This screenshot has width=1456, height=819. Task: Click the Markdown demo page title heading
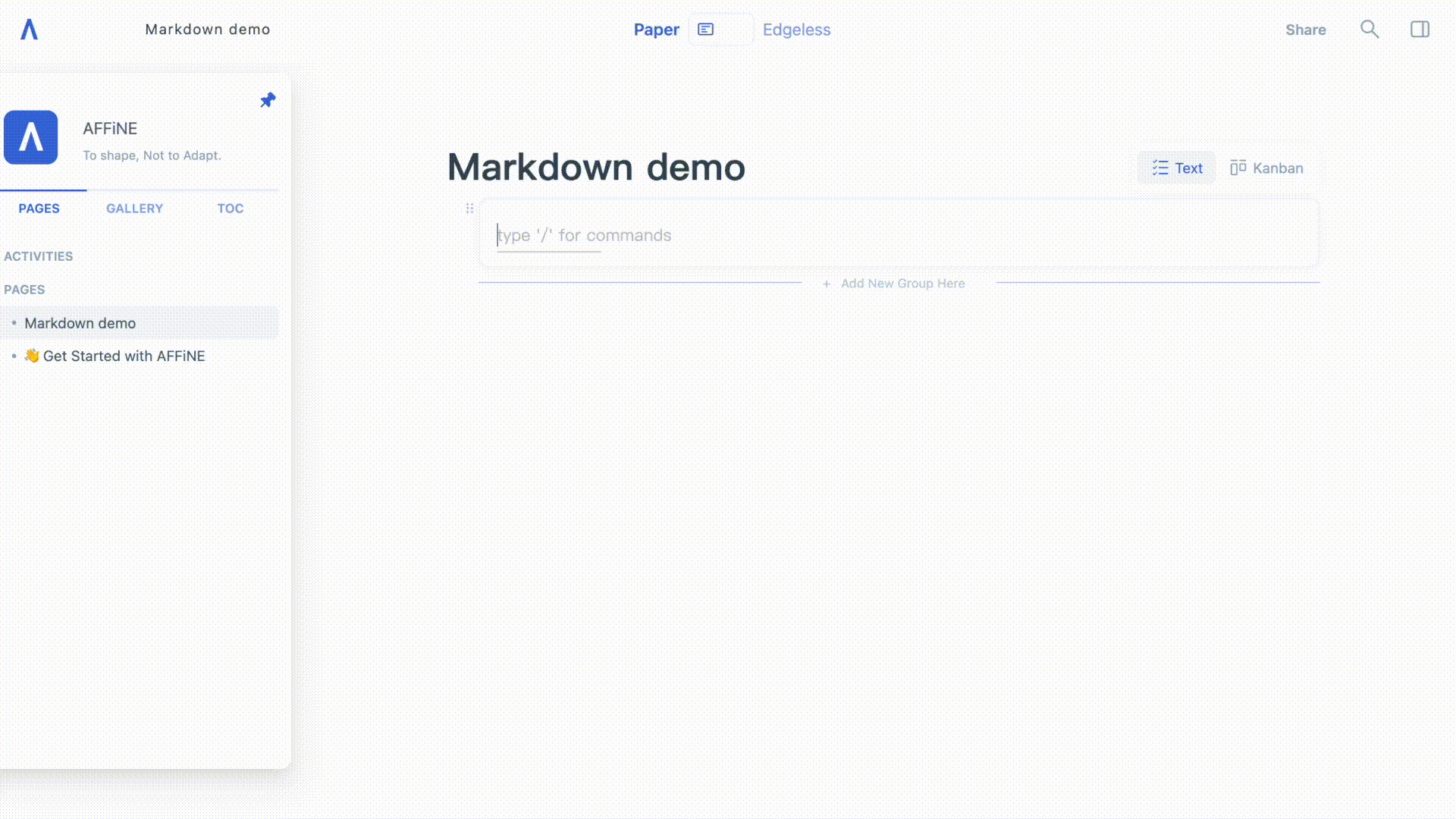tap(596, 167)
